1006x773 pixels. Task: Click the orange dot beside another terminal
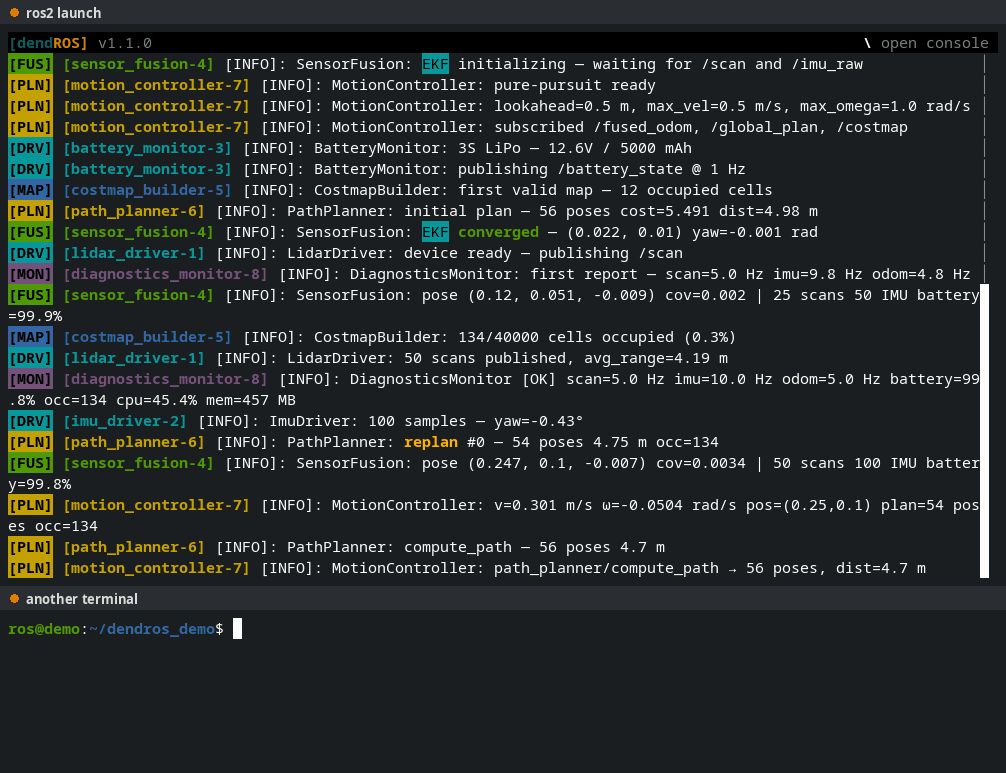(x=14, y=599)
